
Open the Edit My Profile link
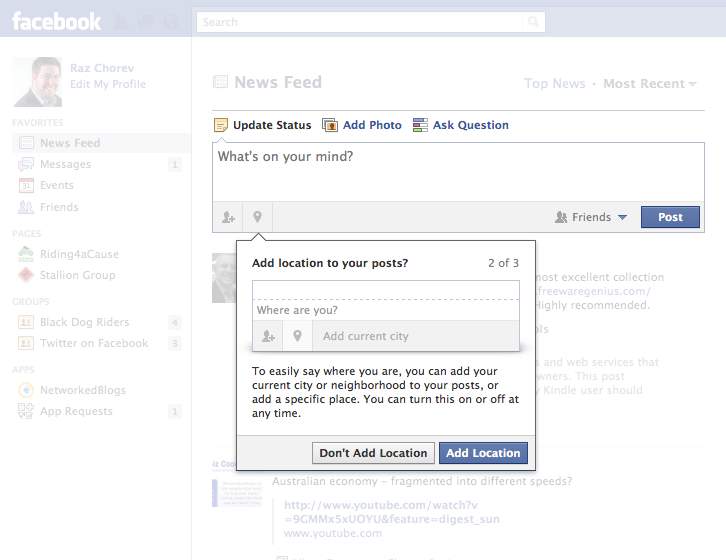pyautogui.click(x=108, y=84)
